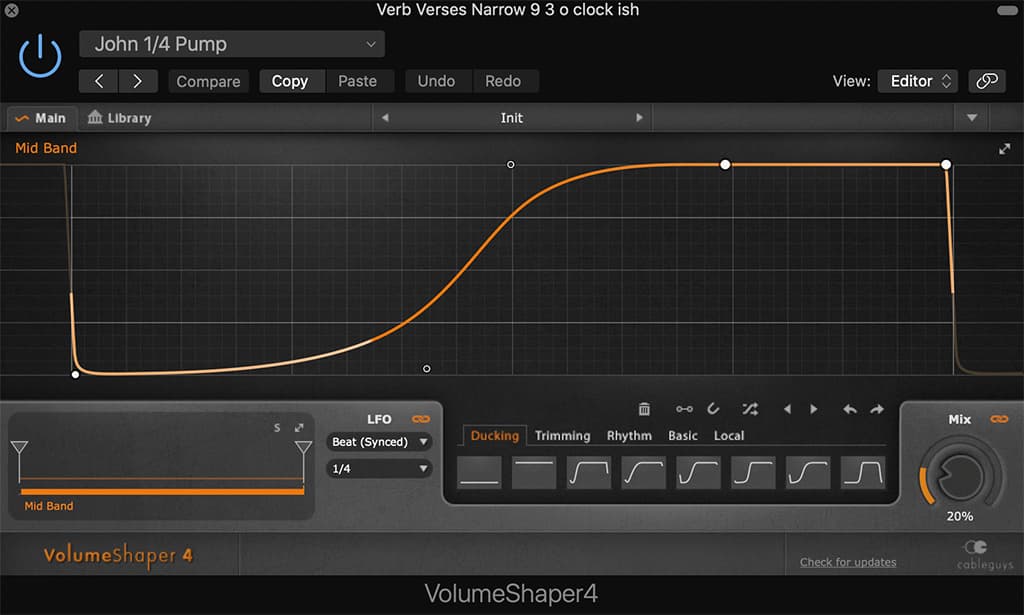This screenshot has height=615, width=1024.
Task: Click the randomize shuffle icon
Action: coord(750,409)
